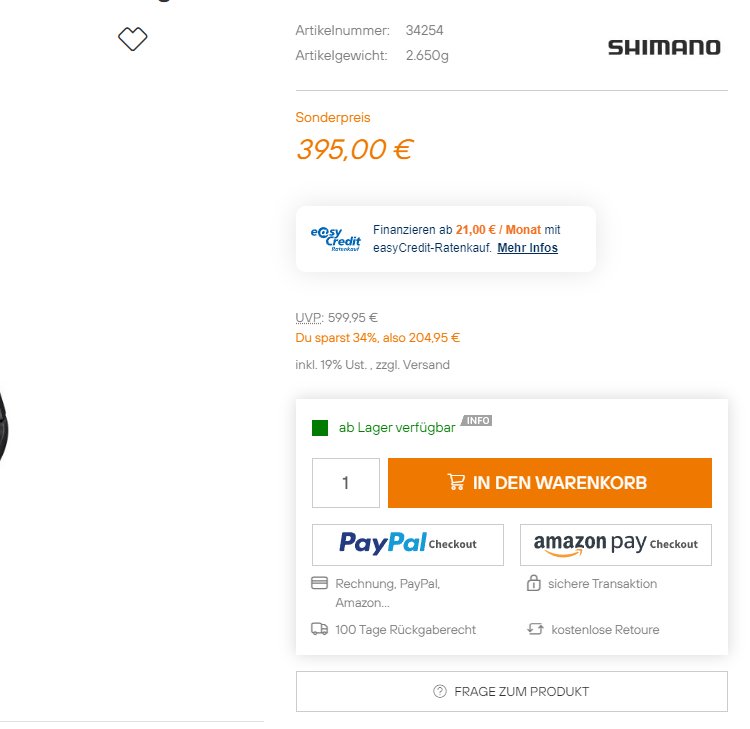The height and width of the screenshot is (729, 750).
Task: Open the Mehr Infos financing link
Action: pyautogui.click(x=527, y=248)
